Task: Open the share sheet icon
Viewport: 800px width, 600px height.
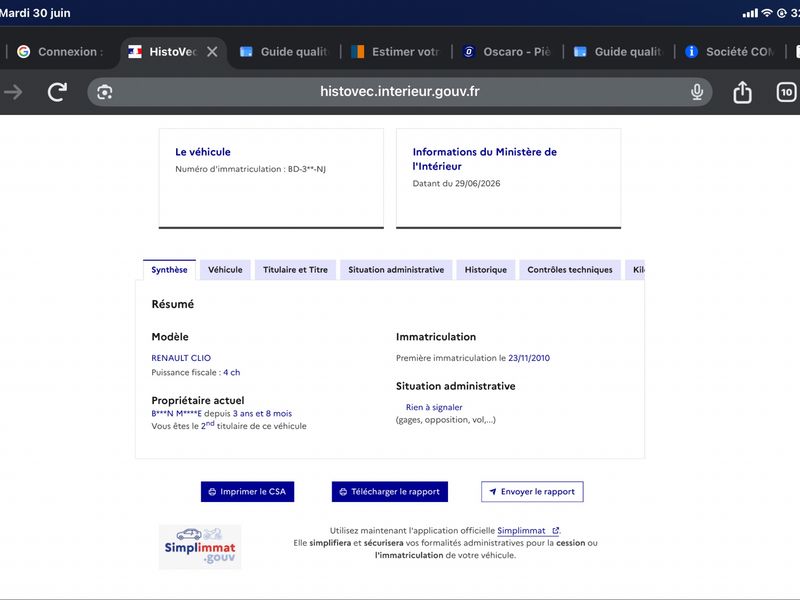Action: pyautogui.click(x=742, y=92)
